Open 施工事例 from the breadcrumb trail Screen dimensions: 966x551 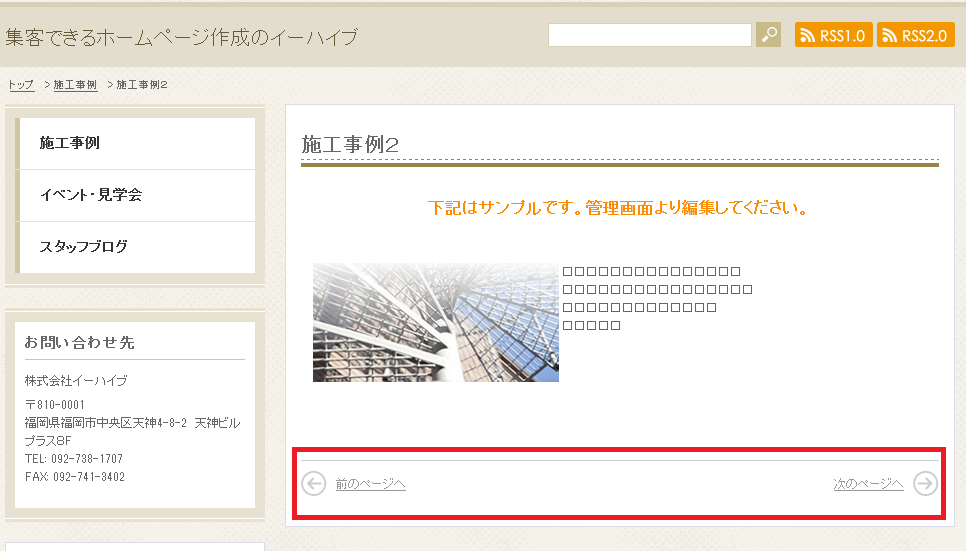click(x=75, y=85)
